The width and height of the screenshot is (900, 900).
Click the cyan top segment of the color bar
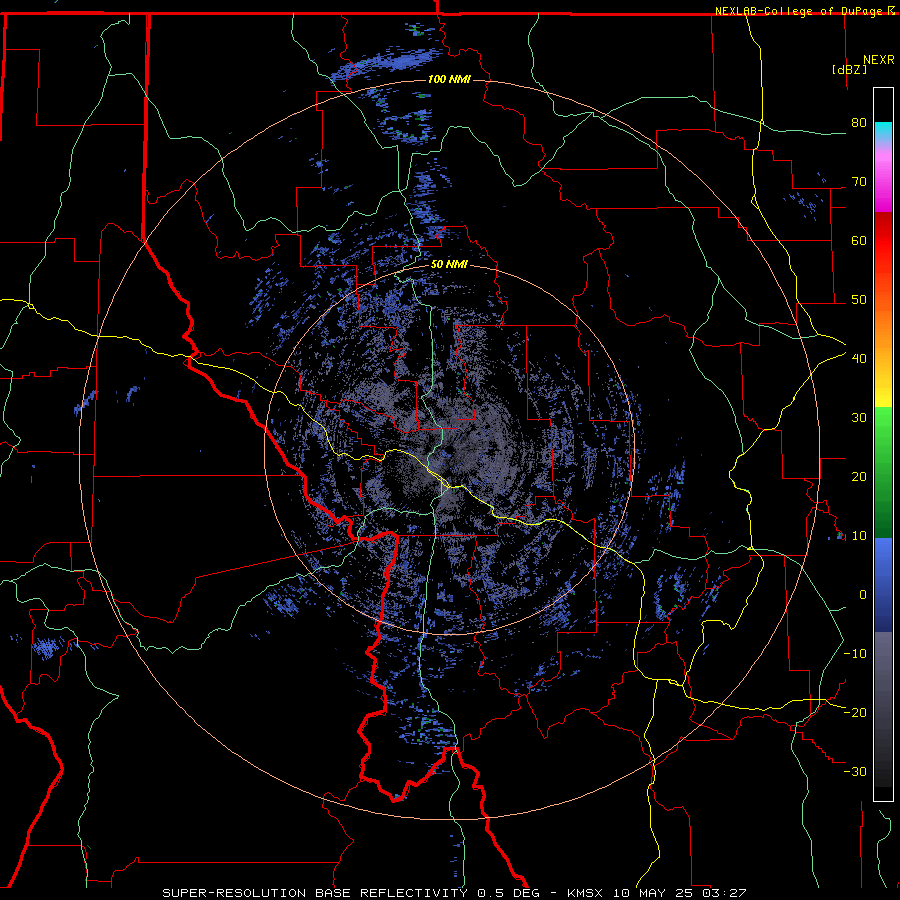(883, 132)
